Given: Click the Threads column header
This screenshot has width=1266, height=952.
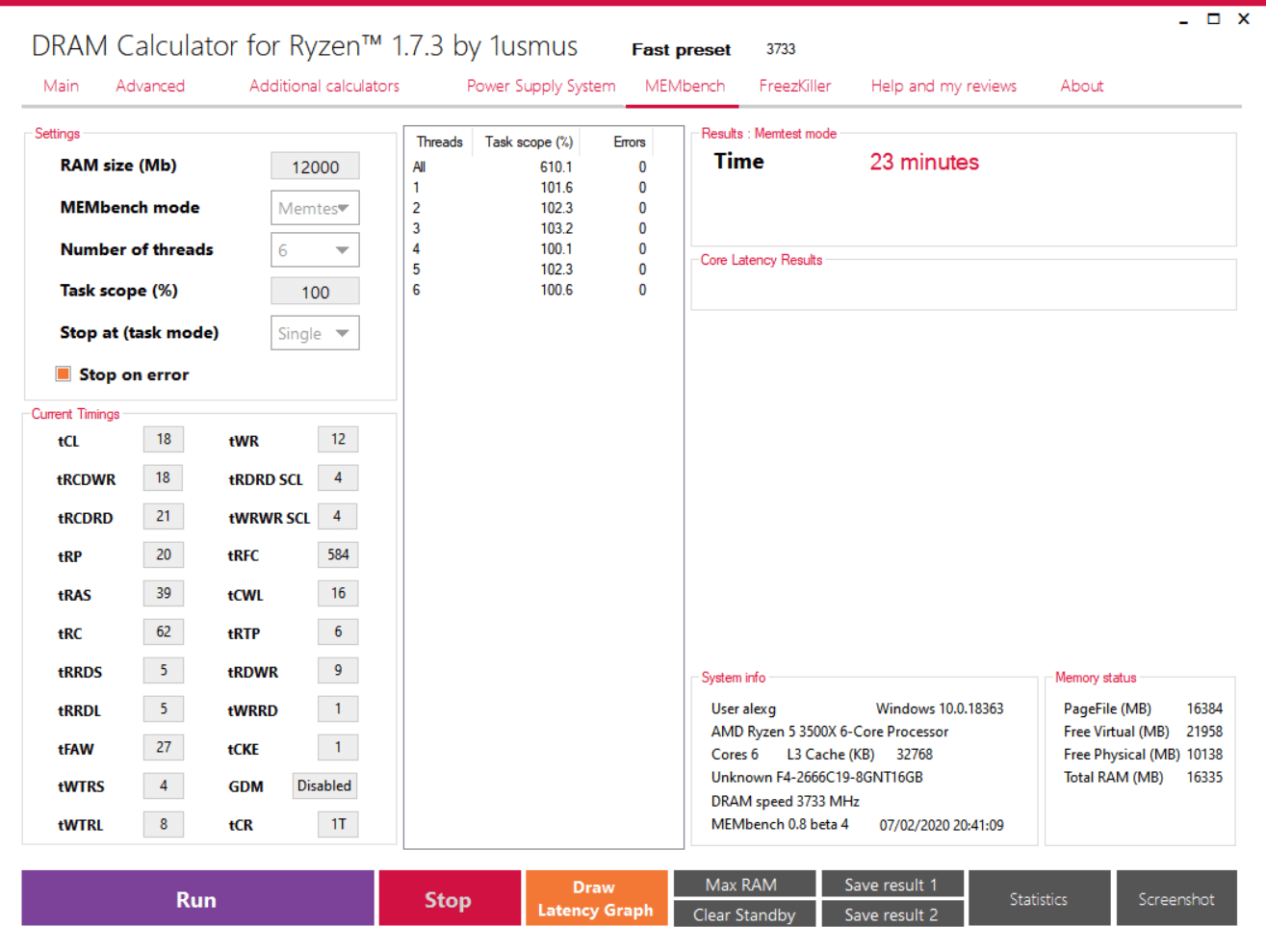Looking at the screenshot, I should pyautogui.click(x=439, y=142).
